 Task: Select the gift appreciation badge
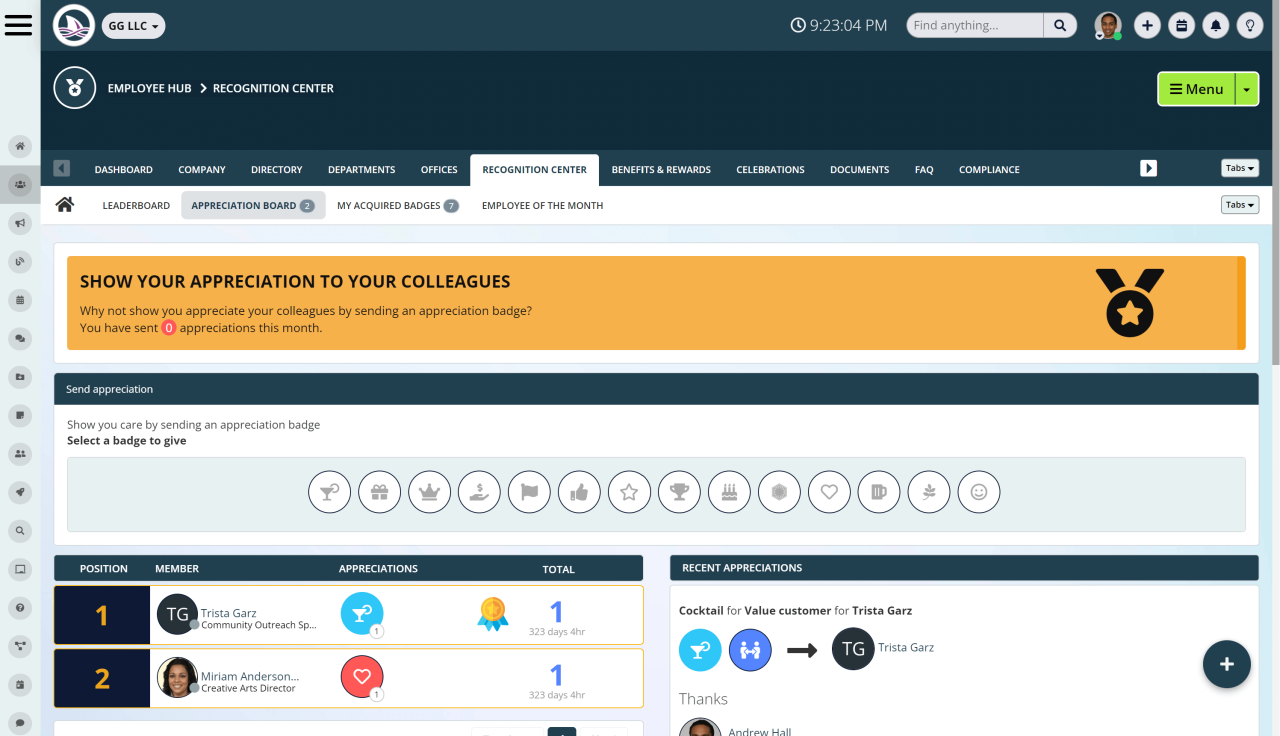point(379,491)
